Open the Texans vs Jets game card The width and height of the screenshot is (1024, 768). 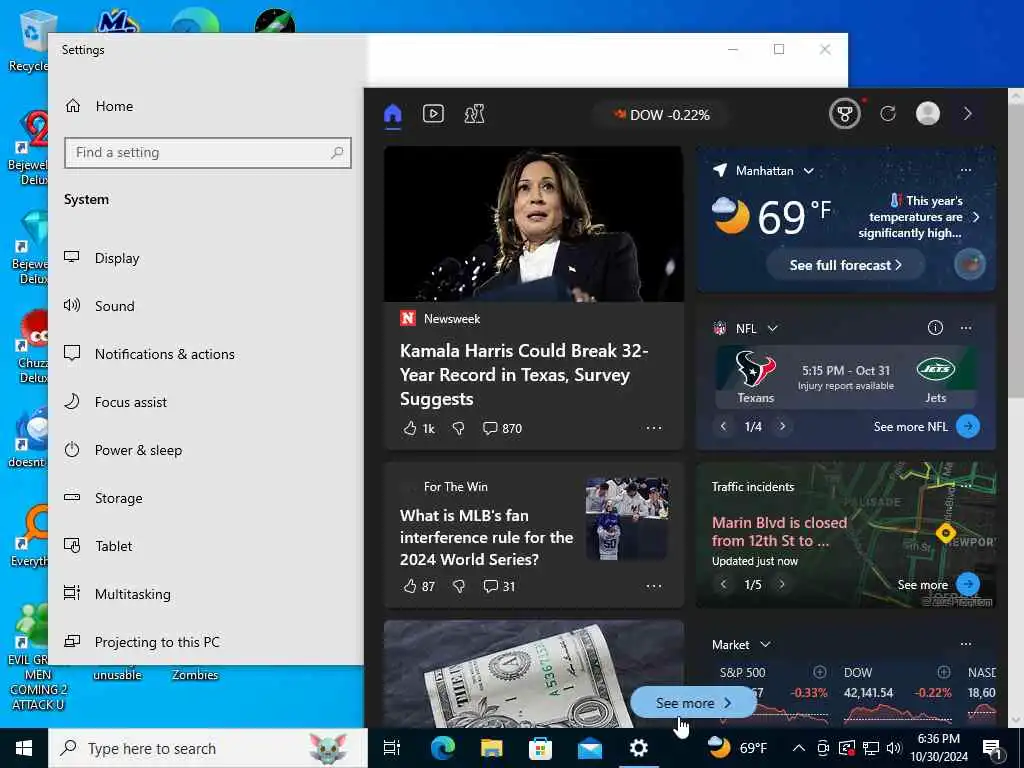pos(846,377)
